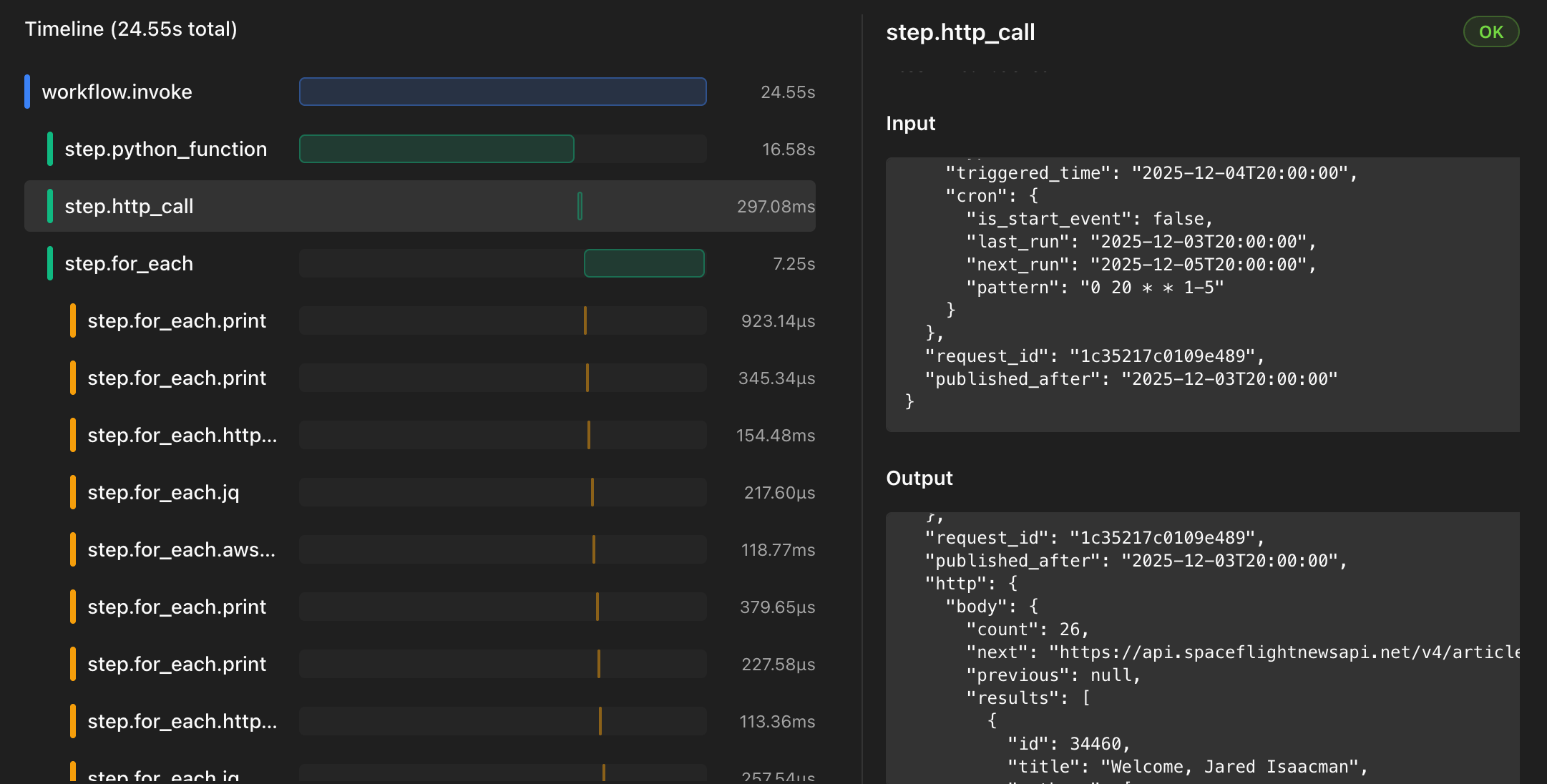Click the orange indicator beside step.for_each.jq
The image size is (1547, 784).
72,492
